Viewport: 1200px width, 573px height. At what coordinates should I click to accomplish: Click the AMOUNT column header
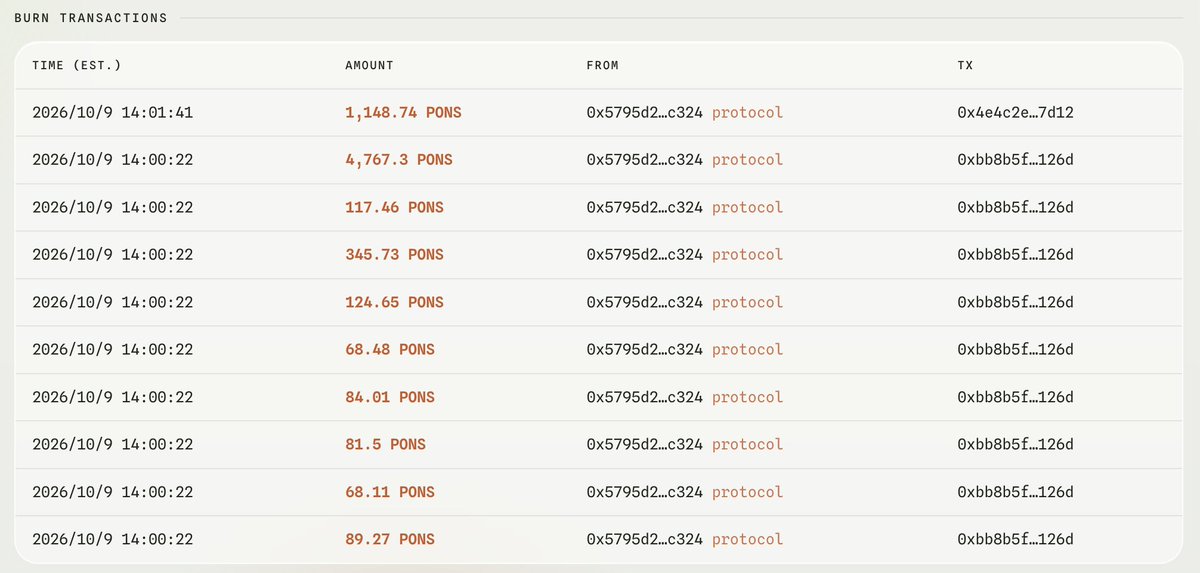click(369, 65)
